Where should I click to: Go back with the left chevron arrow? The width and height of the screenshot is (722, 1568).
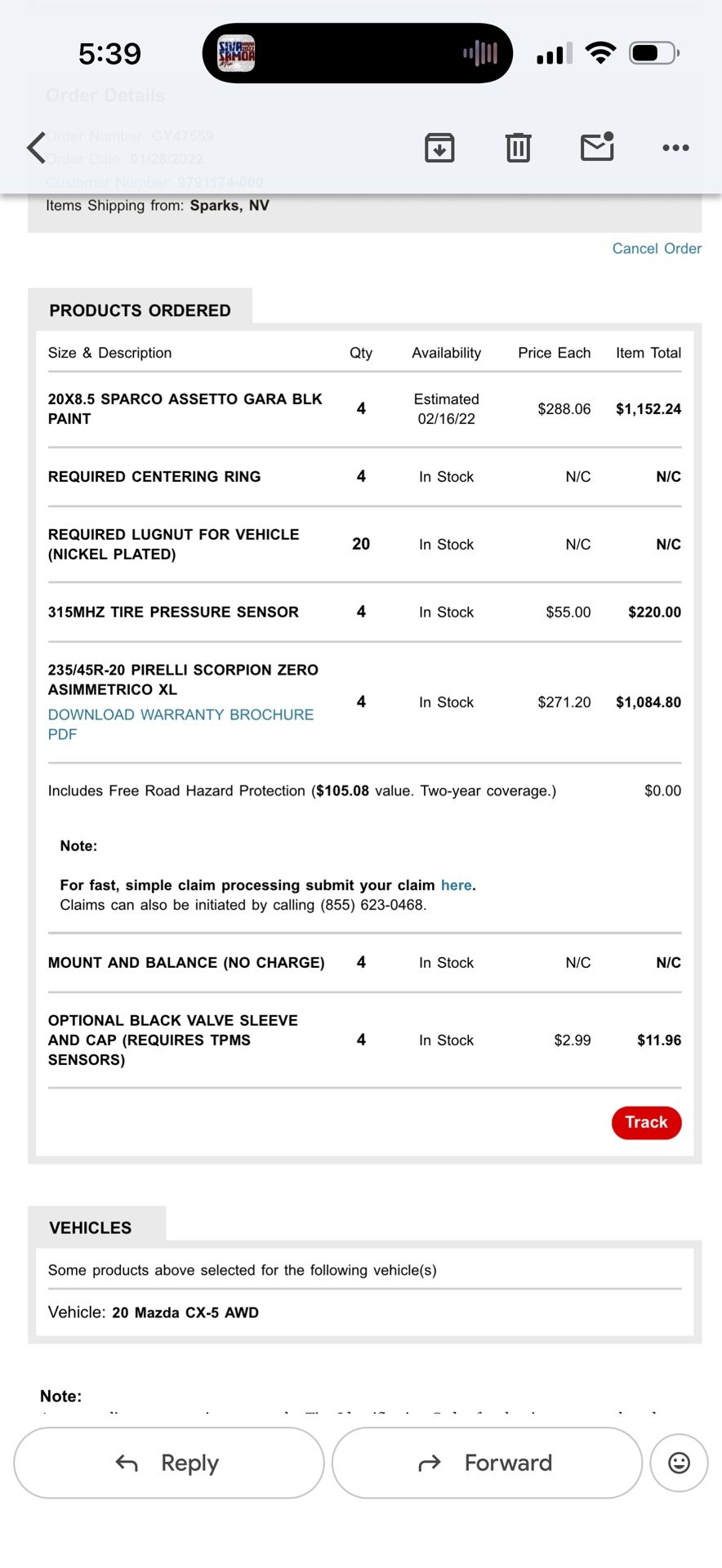pyautogui.click(x=36, y=148)
